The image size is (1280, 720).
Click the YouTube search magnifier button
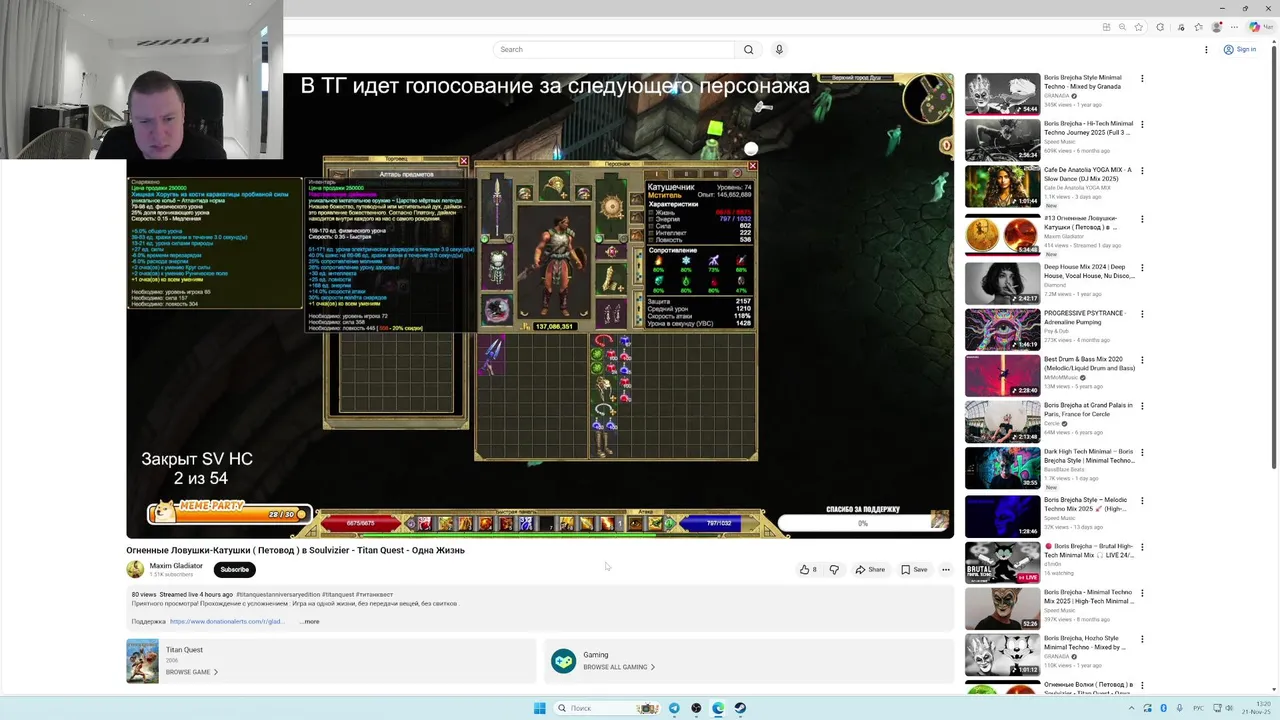(x=748, y=49)
